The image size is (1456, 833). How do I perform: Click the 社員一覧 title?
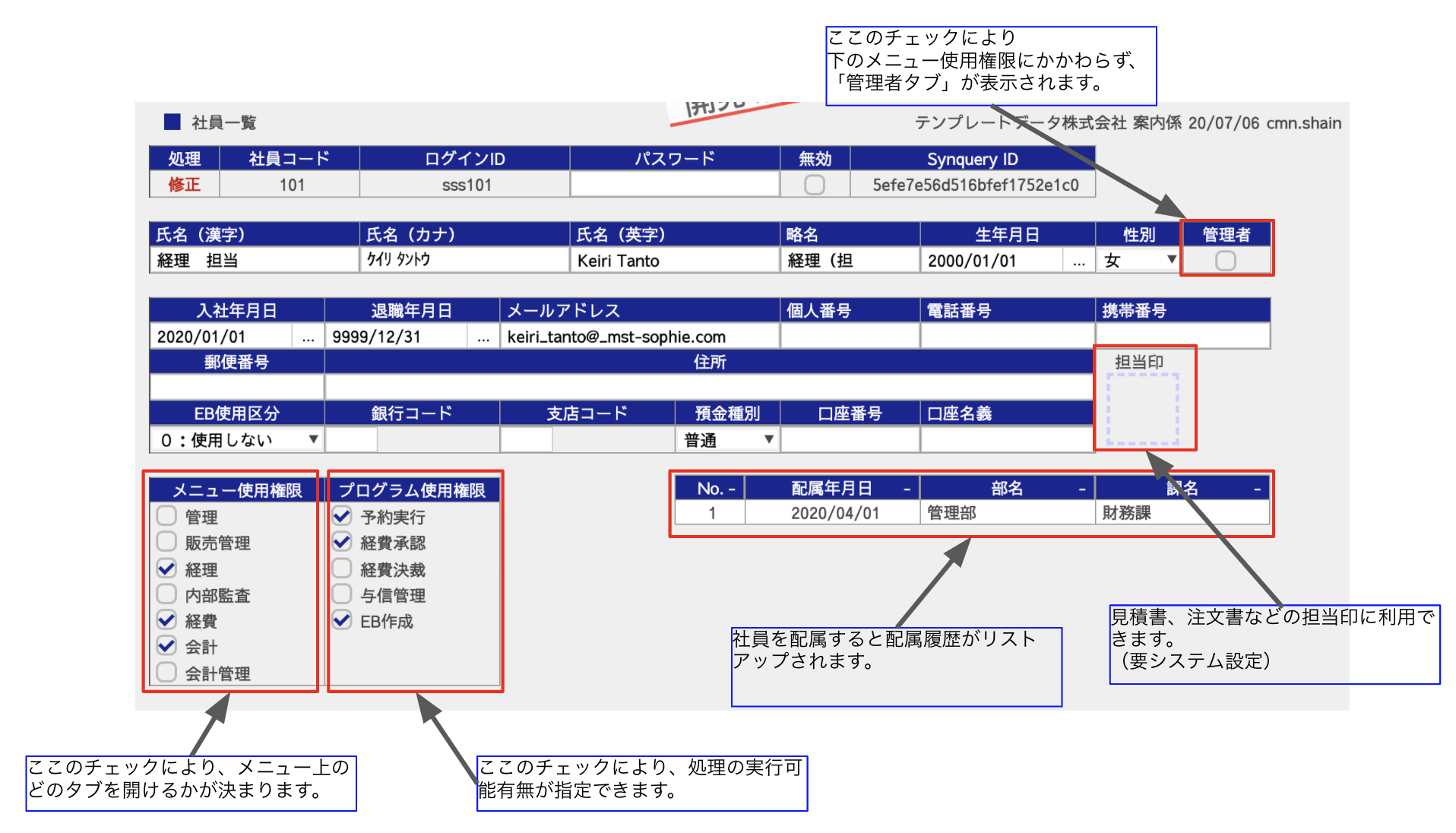pos(223,122)
